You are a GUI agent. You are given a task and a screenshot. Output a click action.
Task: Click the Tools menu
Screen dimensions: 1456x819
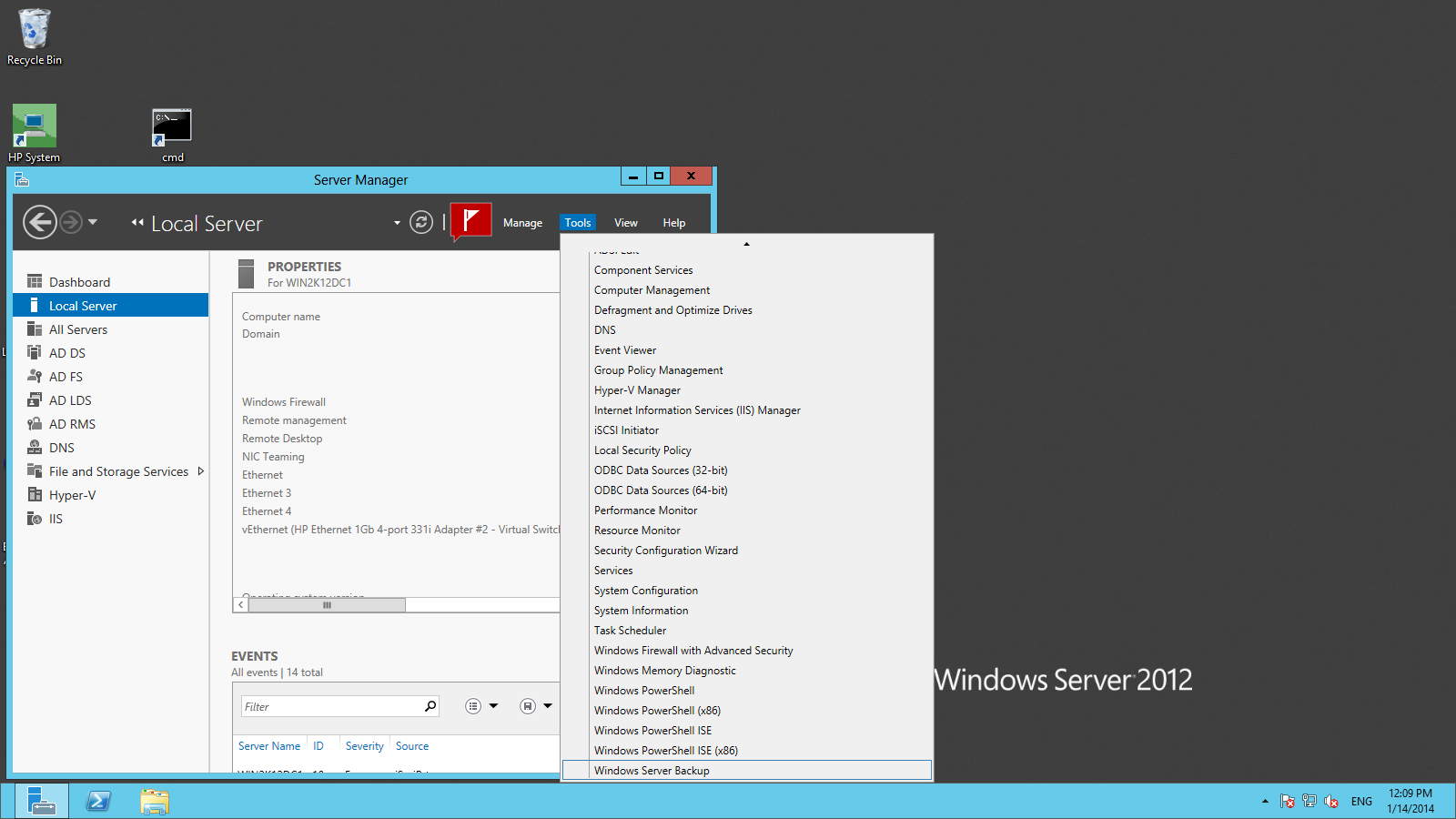pos(578,223)
